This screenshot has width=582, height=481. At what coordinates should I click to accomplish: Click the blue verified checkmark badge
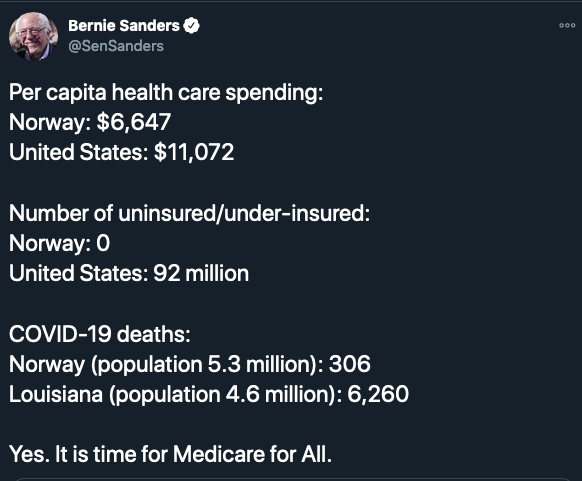pos(192,26)
